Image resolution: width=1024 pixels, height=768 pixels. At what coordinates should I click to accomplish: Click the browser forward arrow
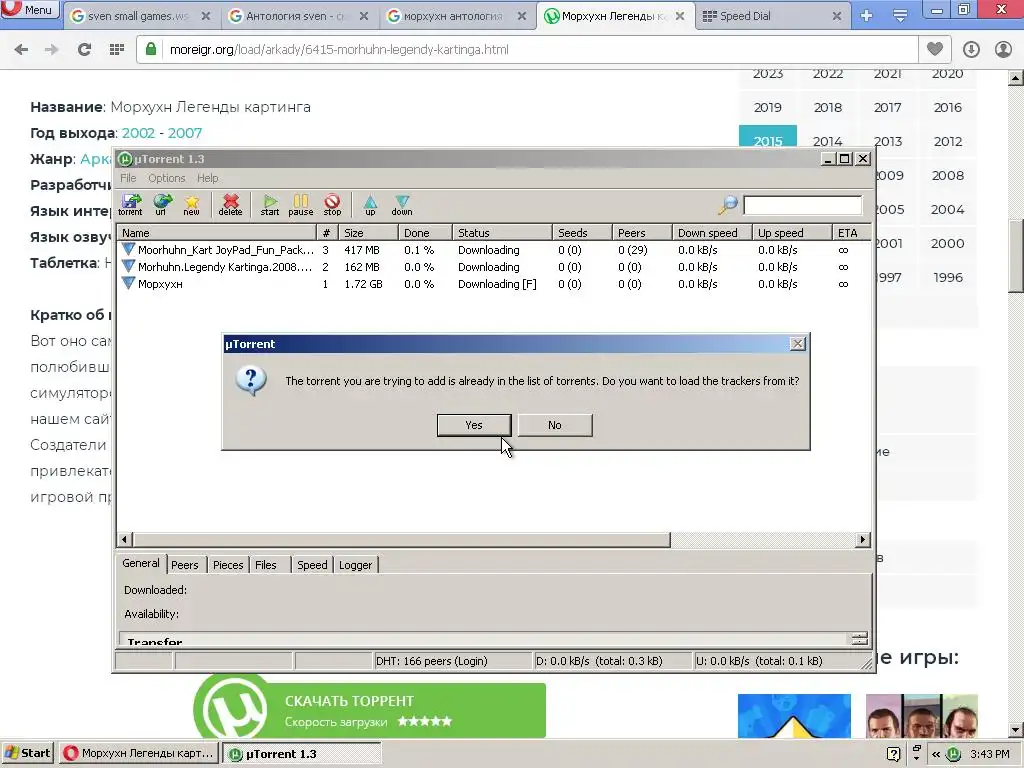pos(52,50)
